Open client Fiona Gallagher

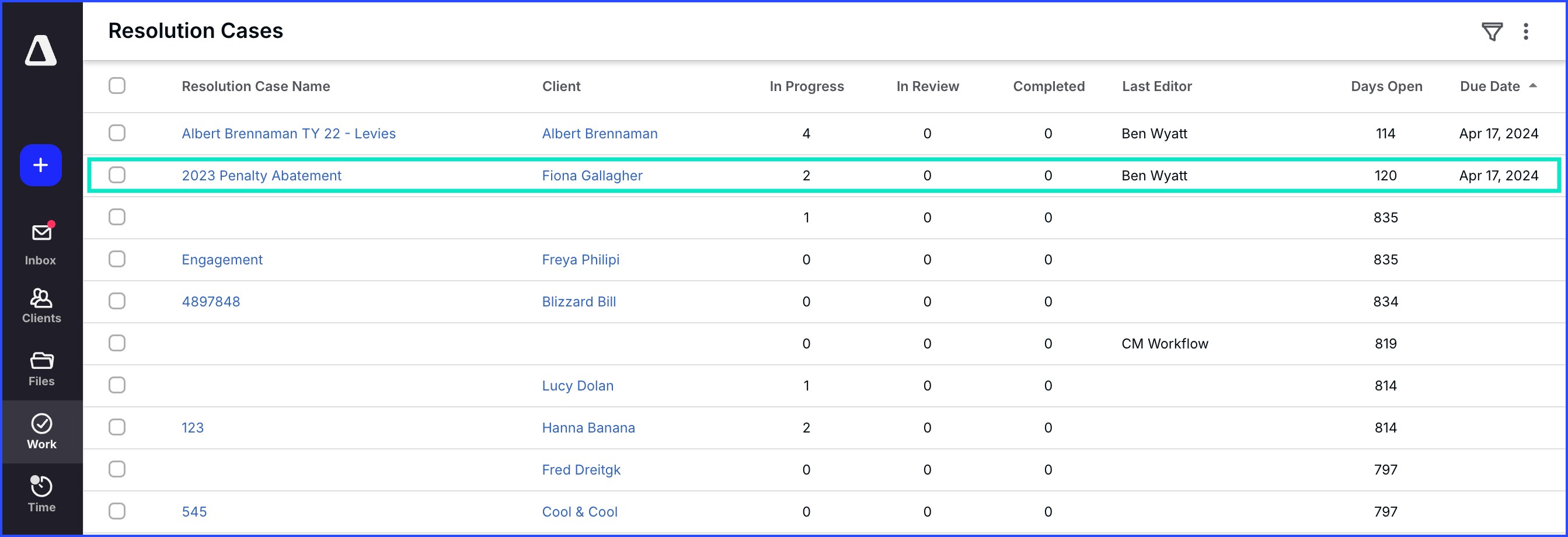click(592, 176)
